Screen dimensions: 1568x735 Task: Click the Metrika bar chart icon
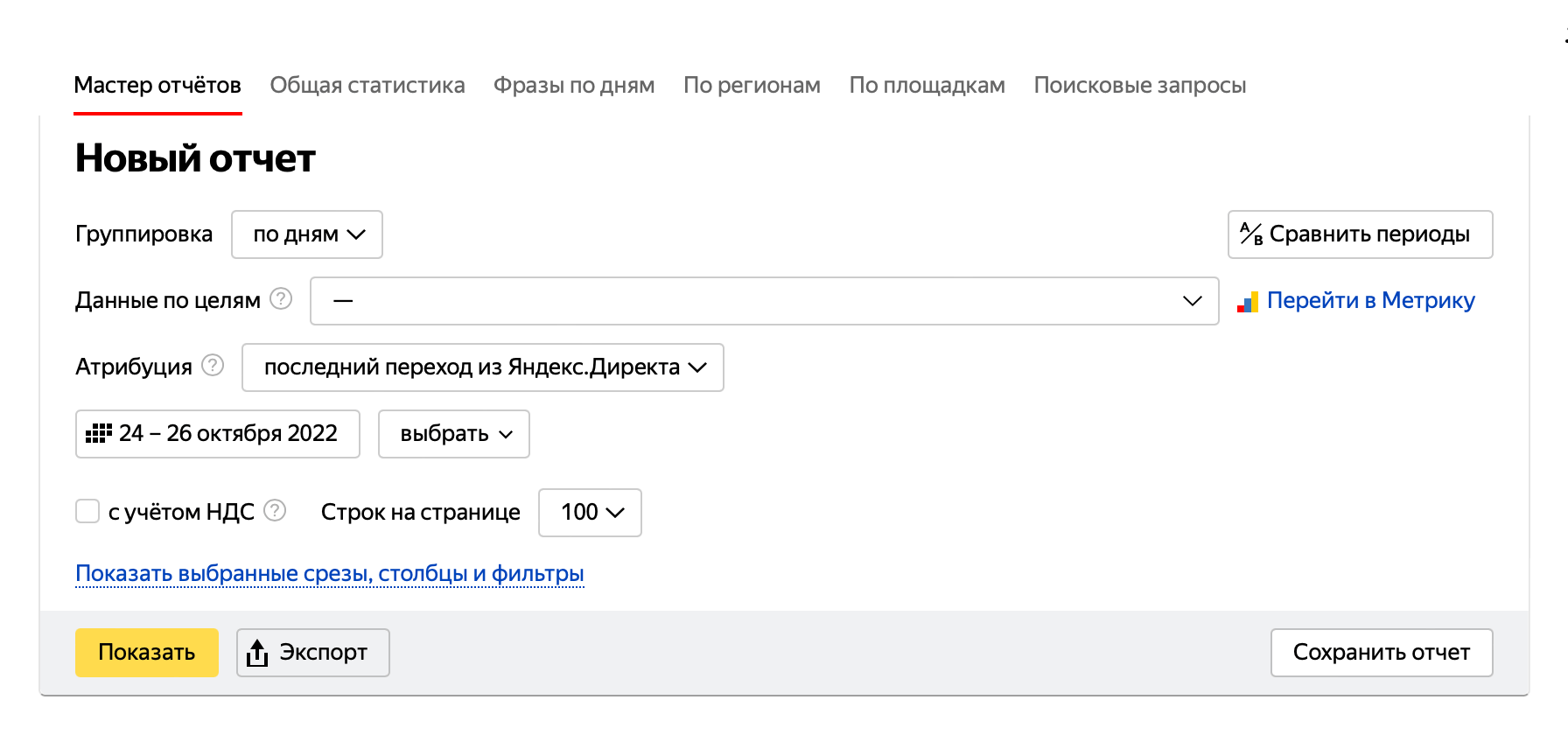[x=1247, y=302]
